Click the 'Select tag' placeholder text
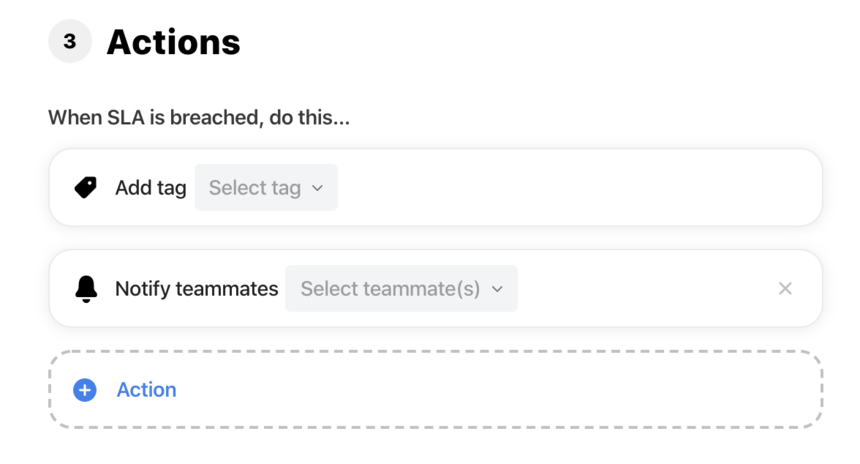Image resolution: width=860 pixels, height=464 pixels. [x=255, y=188]
